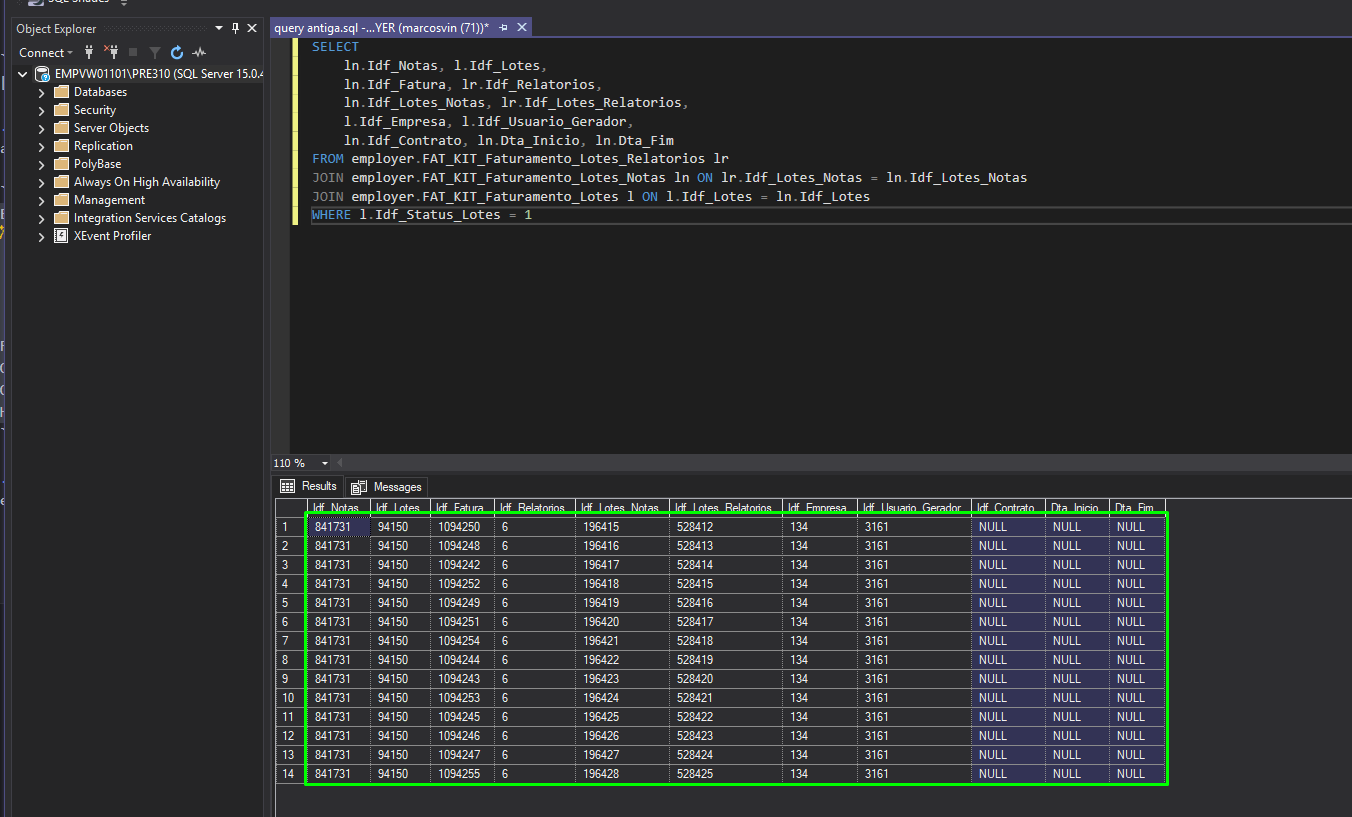The height and width of the screenshot is (817, 1352).
Task: Click the Dta_Inicio column header
Action: click(1077, 508)
